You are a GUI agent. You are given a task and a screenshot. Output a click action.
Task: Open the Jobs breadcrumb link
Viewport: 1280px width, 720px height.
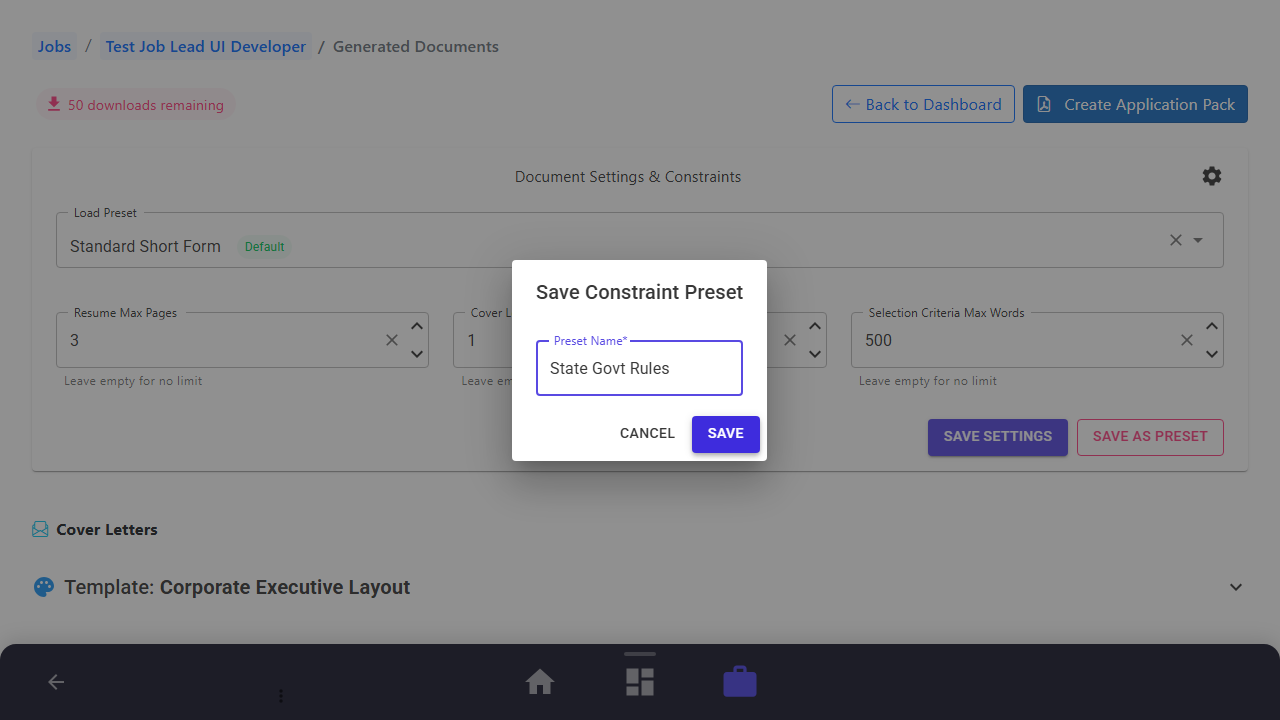coord(55,46)
